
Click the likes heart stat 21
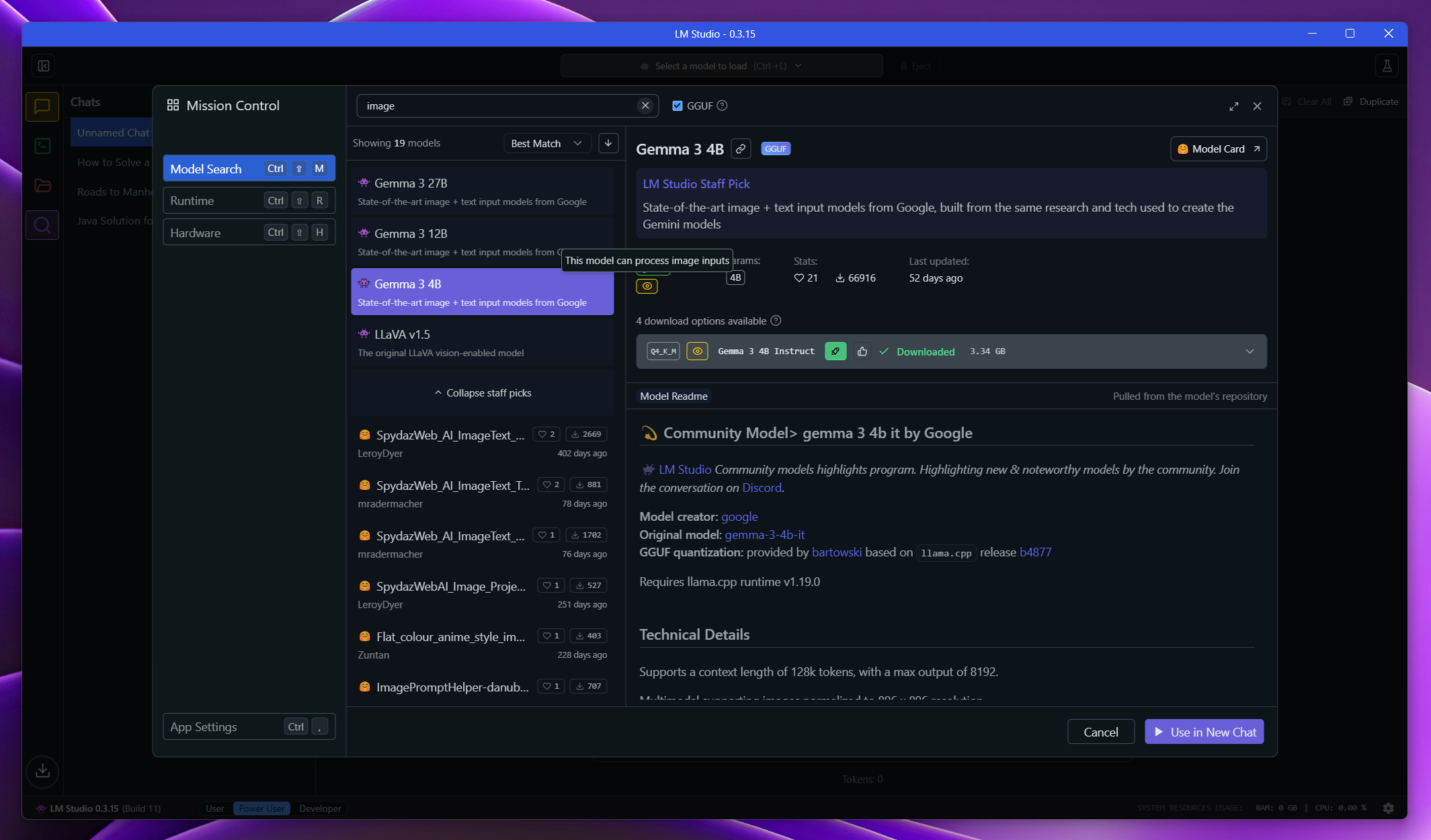click(806, 278)
